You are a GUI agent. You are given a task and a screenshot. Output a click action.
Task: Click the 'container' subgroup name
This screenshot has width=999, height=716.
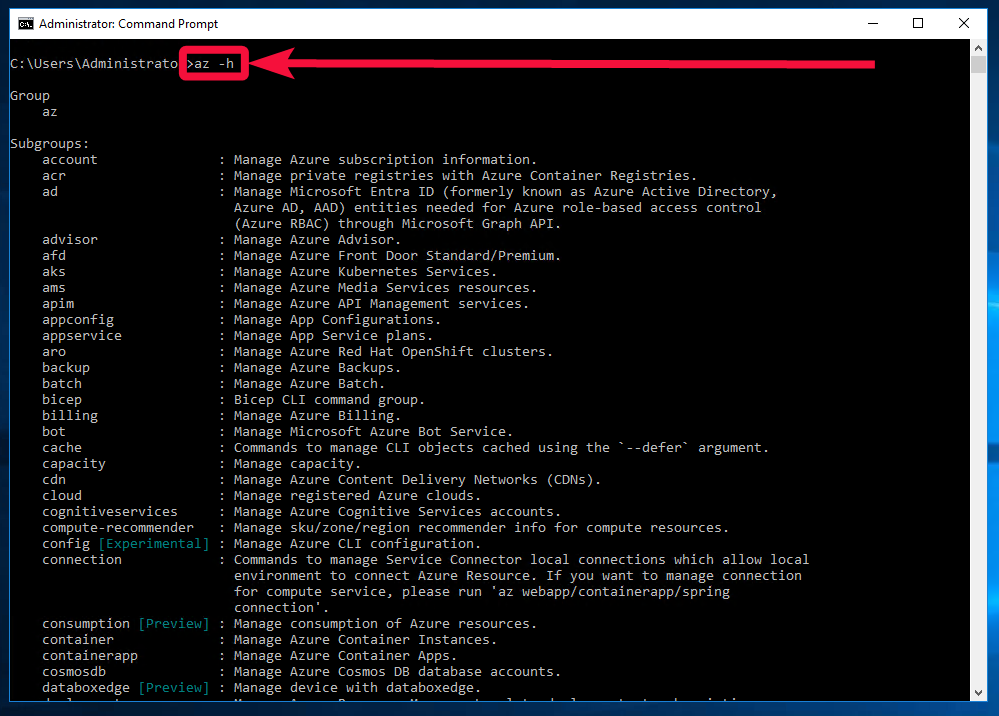pos(78,640)
